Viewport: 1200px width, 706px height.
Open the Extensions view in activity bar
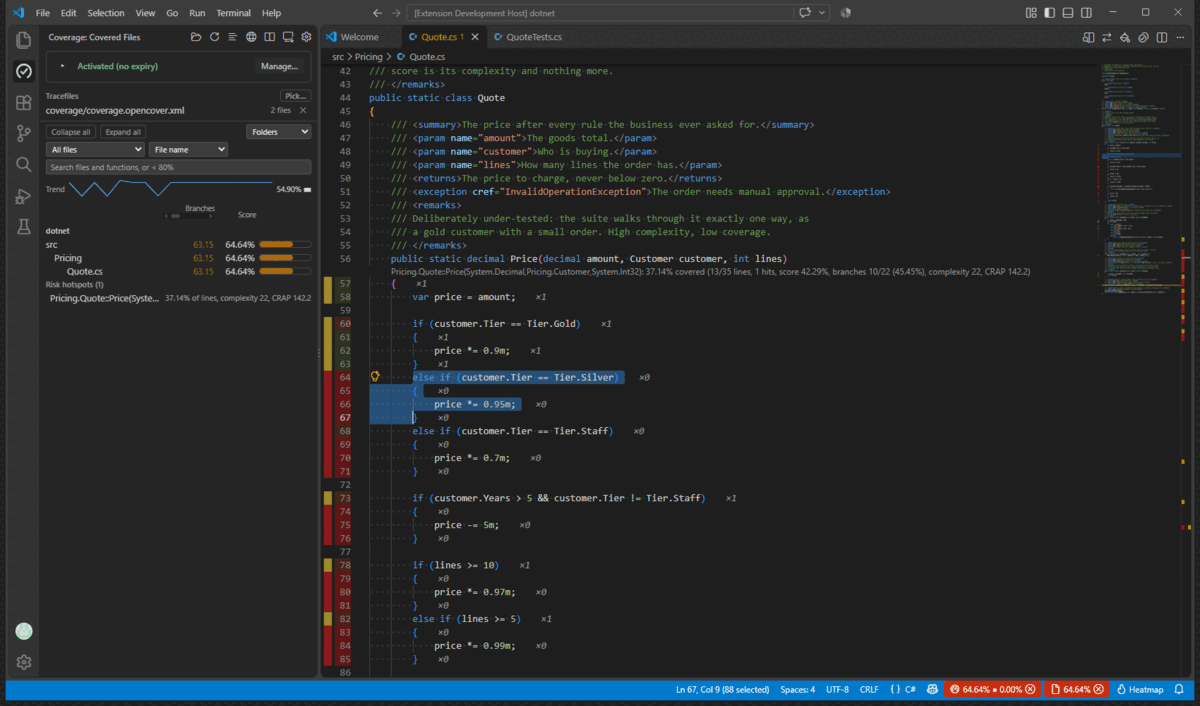[24, 103]
